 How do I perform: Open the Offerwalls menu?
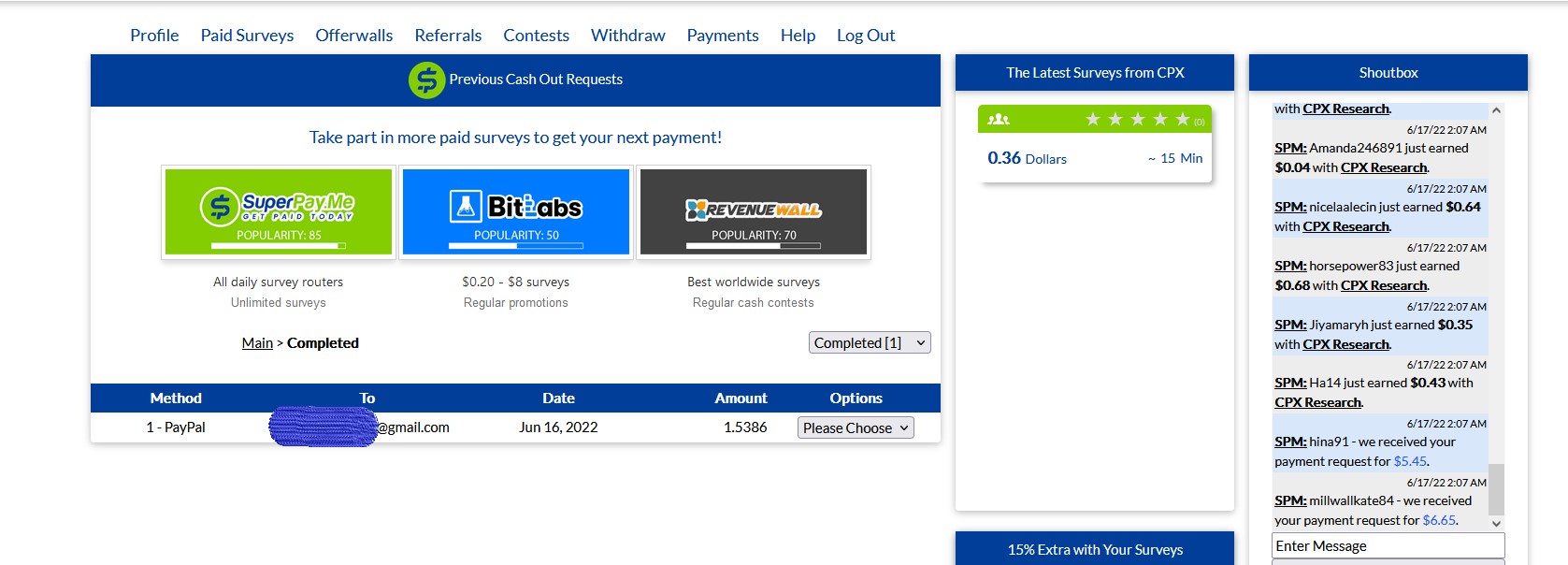tap(353, 36)
